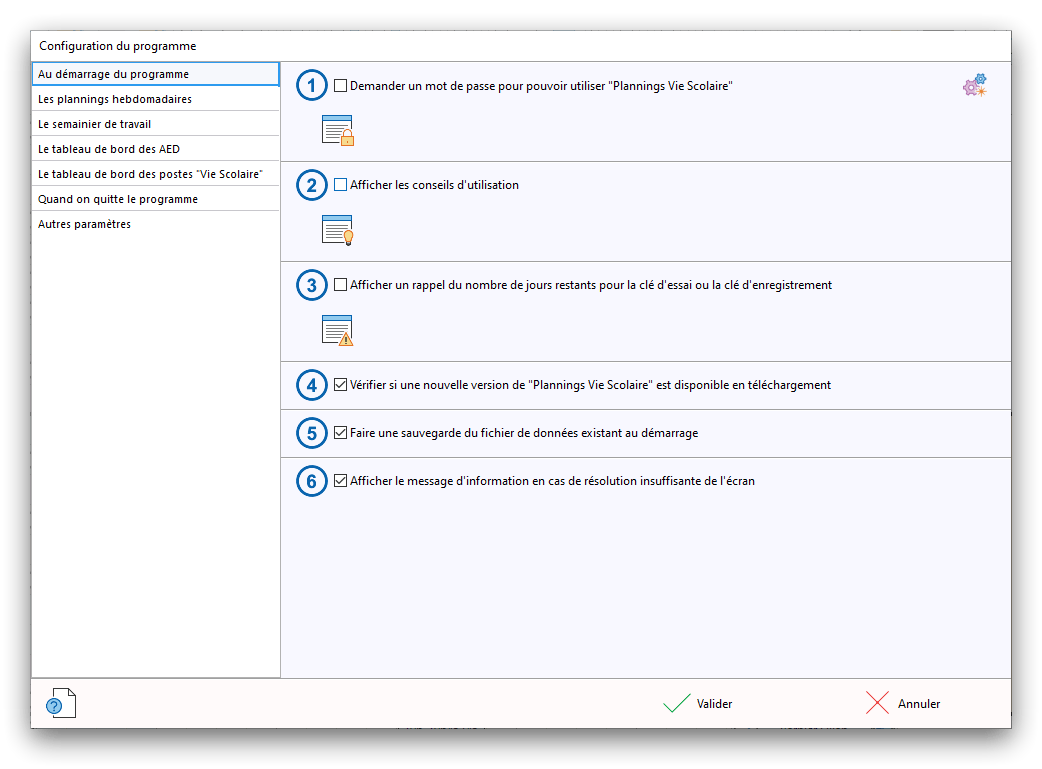1042x769 pixels.
Task: Click the gears icon in top-right corner
Action: click(x=974, y=86)
